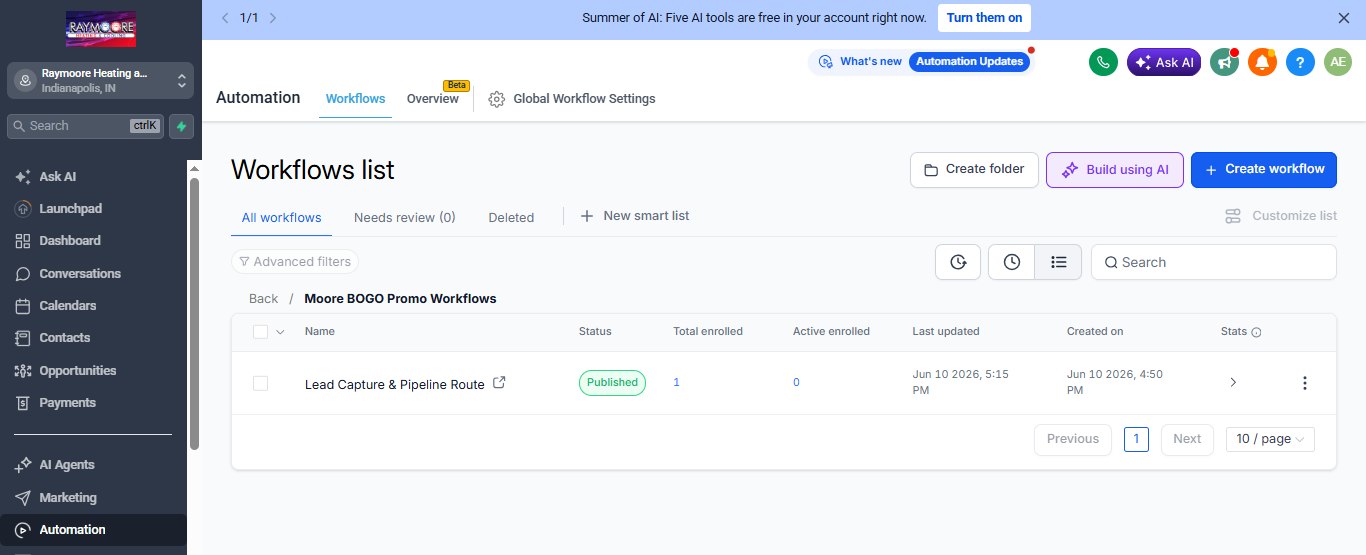Viewport: 1366px width, 555px height.
Task: Click the sidebar Search box
Action: click(86, 126)
